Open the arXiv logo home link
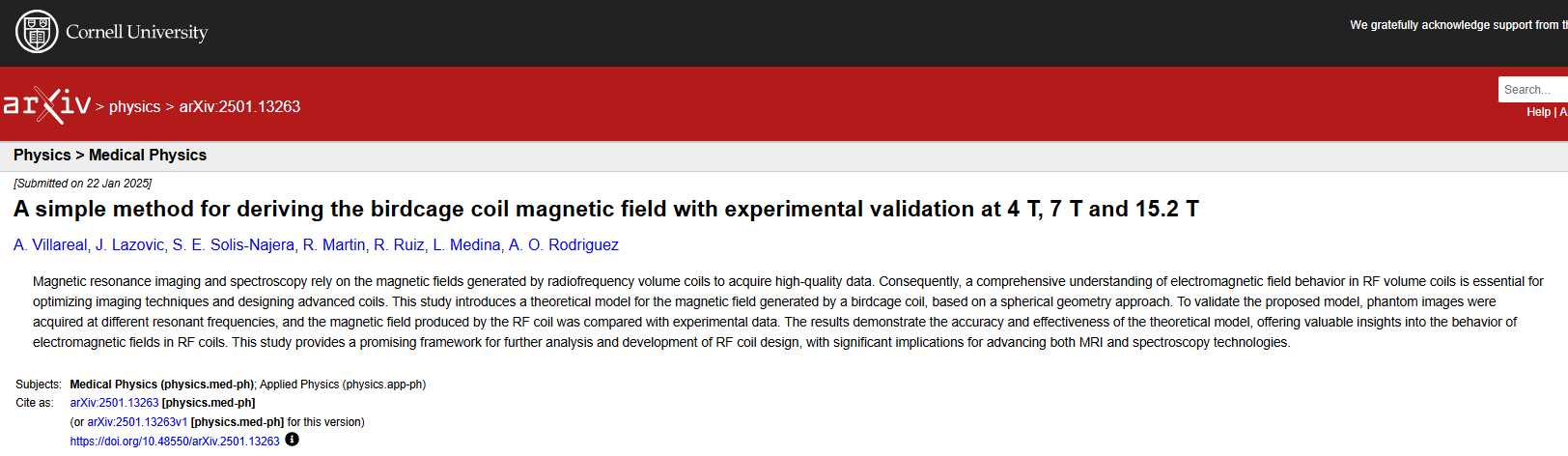 tap(46, 105)
